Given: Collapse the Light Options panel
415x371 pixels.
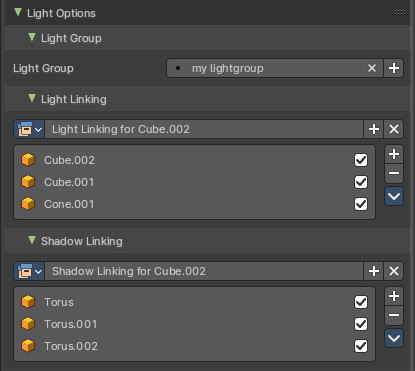Looking at the screenshot, I should 18,13.
